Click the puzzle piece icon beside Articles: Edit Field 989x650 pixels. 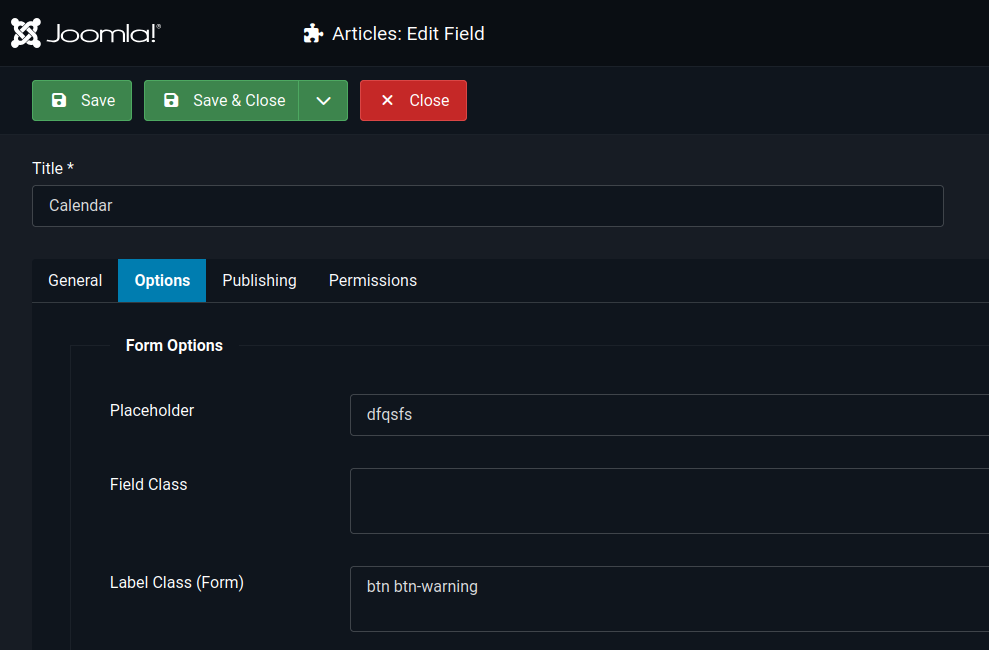click(x=313, y=33)
